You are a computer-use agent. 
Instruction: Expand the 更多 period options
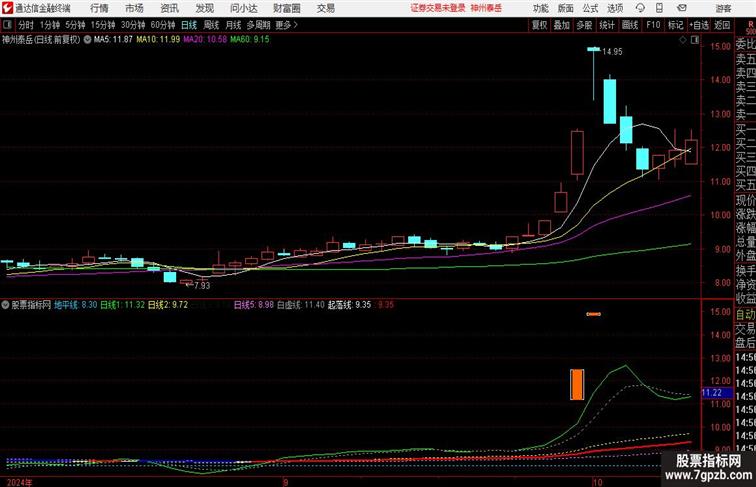point(286,25)
